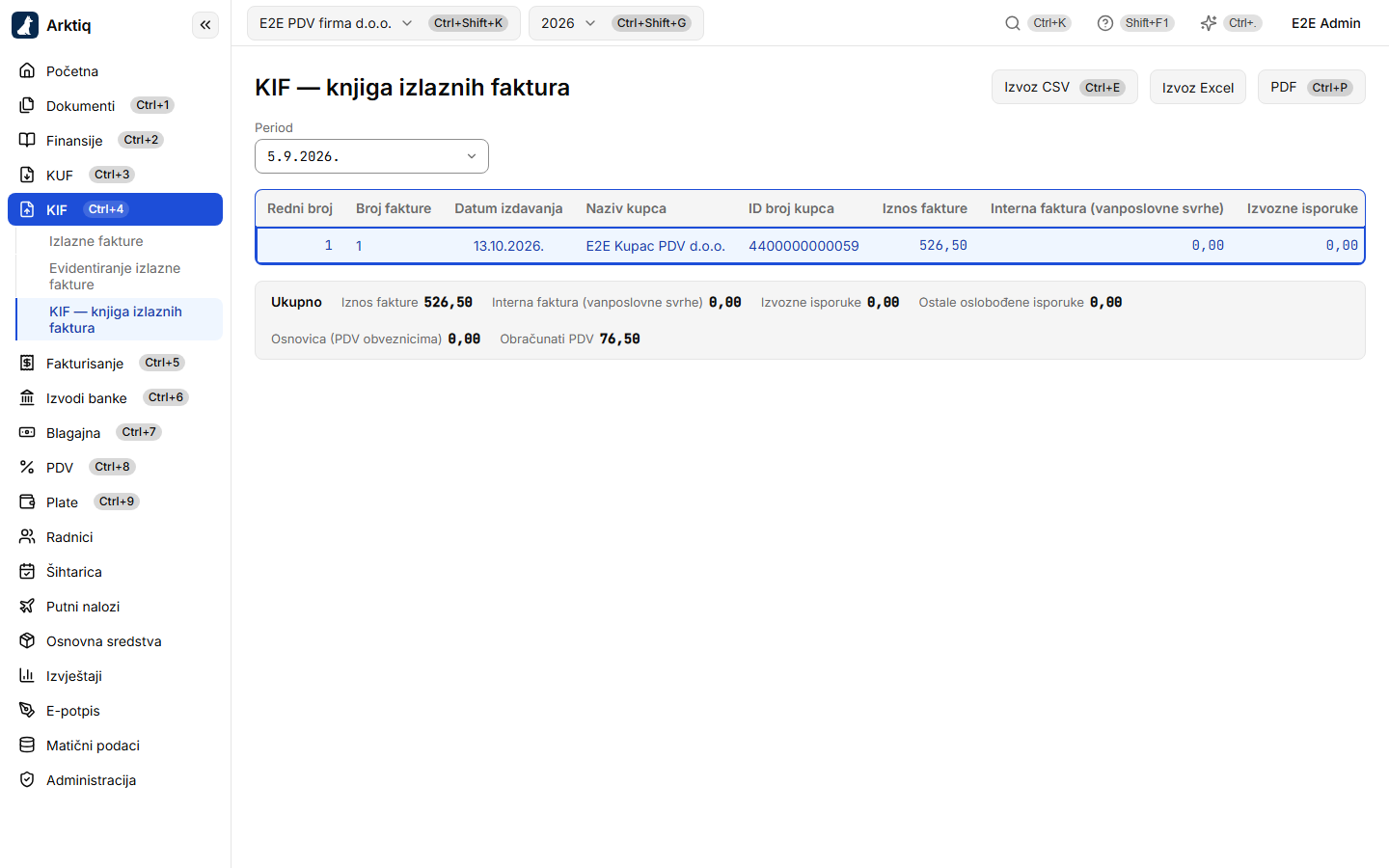
Task: Click the issue date 13.10.2026. cell
Action: click(x=508, y=246)
